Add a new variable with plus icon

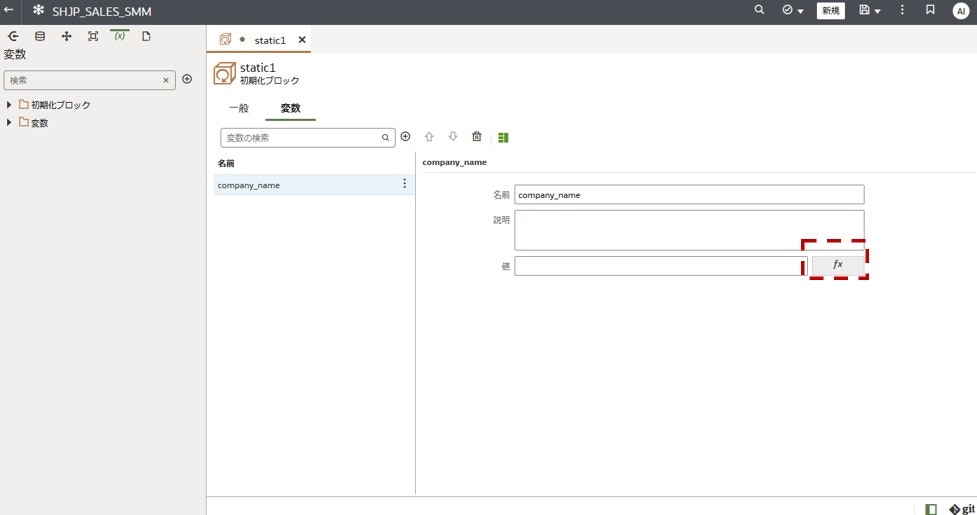pos(406,136)
